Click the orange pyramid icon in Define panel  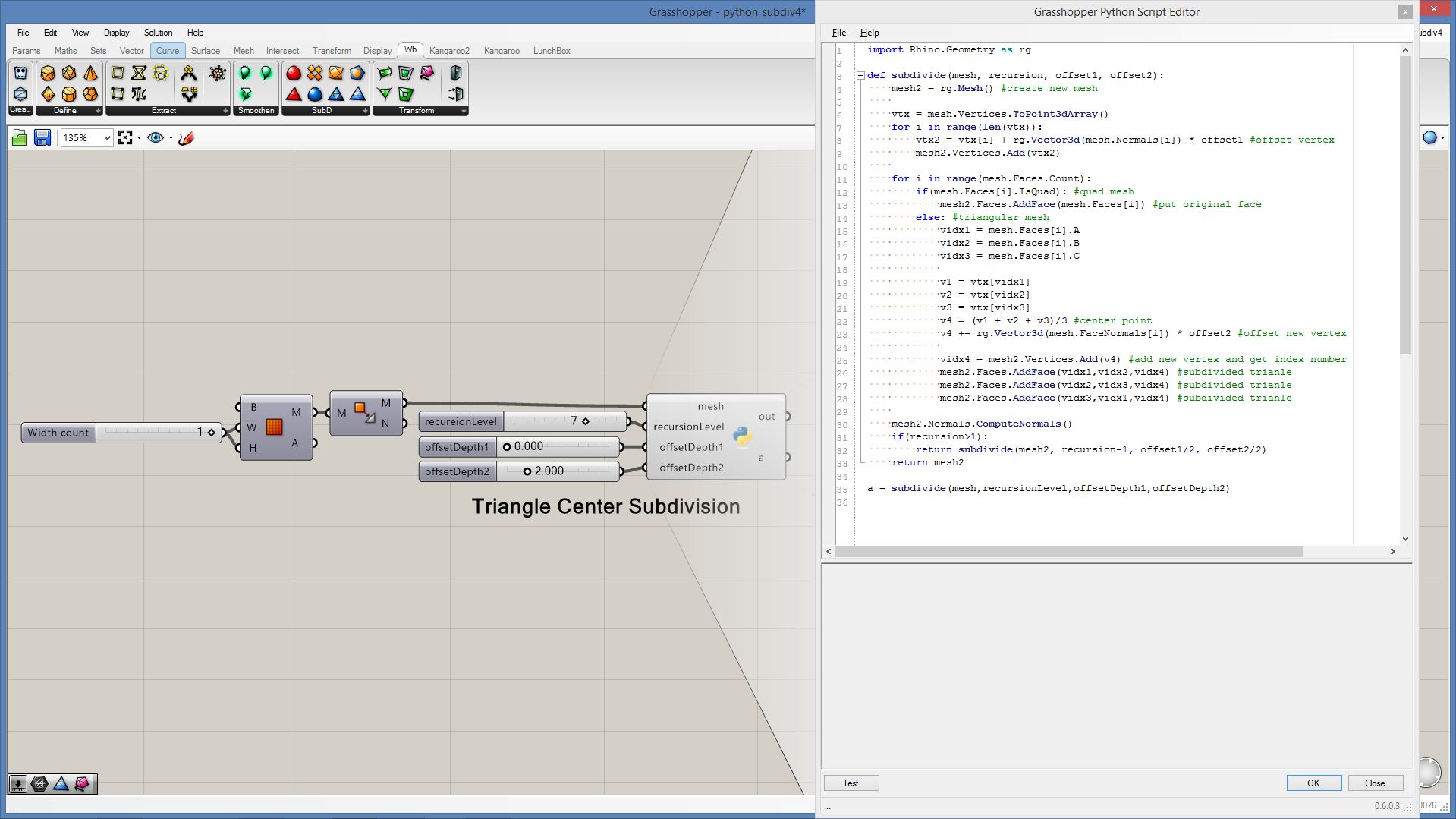(x=90, y=74)
